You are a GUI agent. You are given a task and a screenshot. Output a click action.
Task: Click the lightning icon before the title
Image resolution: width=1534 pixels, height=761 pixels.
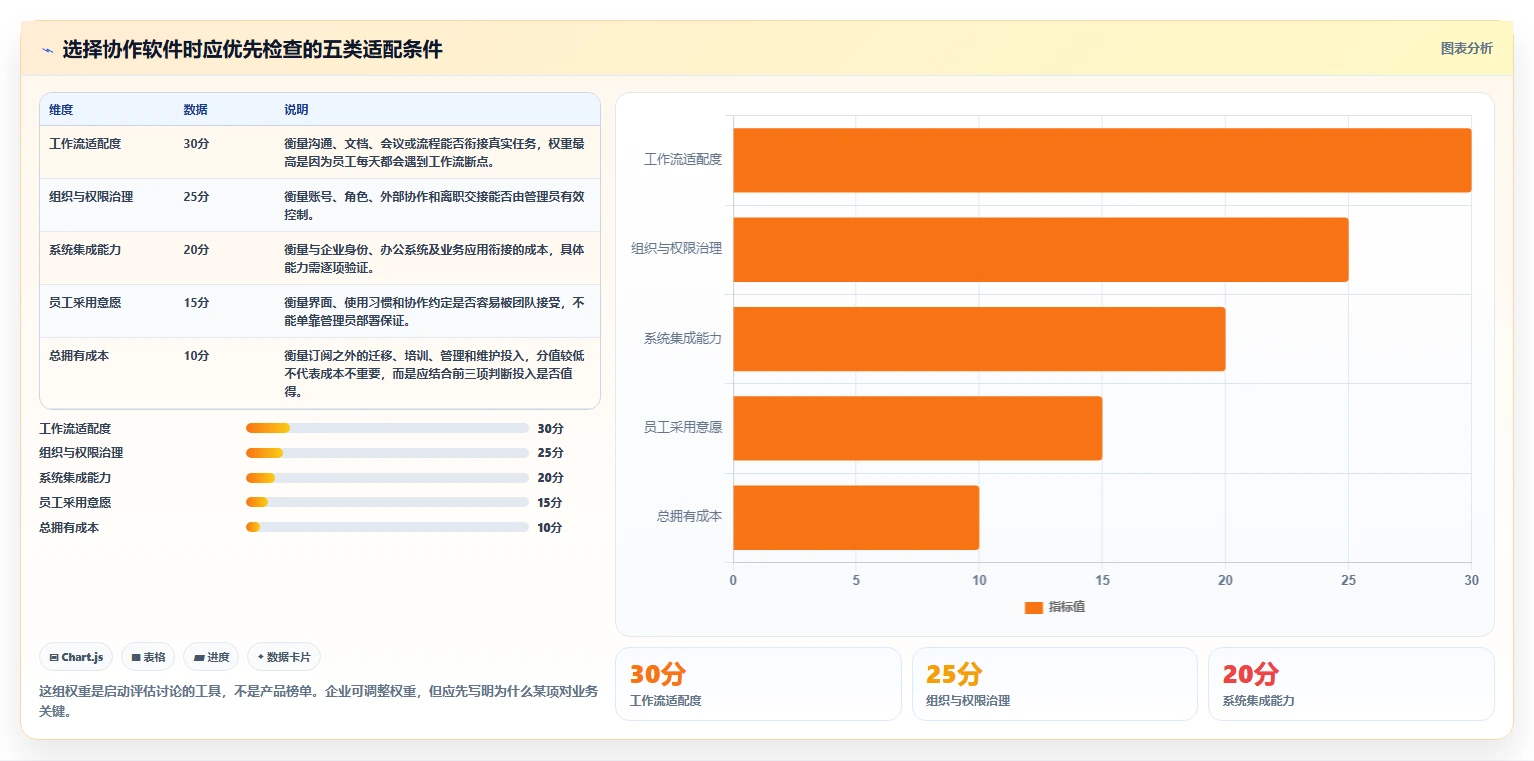[x=47, y=50]
